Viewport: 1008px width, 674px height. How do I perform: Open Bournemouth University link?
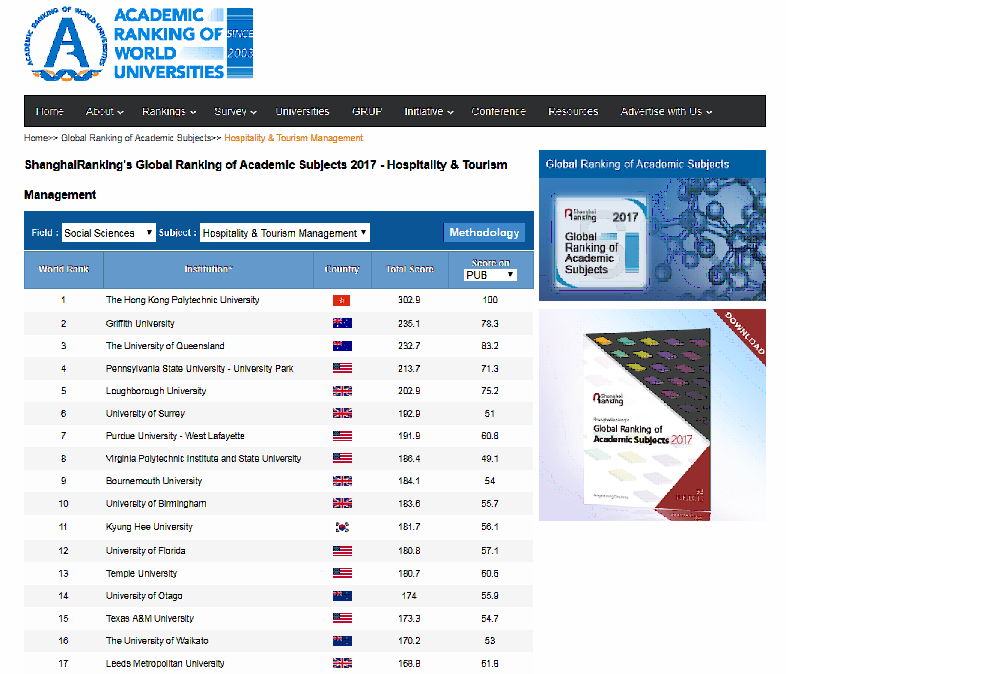[x=154, y=481]
